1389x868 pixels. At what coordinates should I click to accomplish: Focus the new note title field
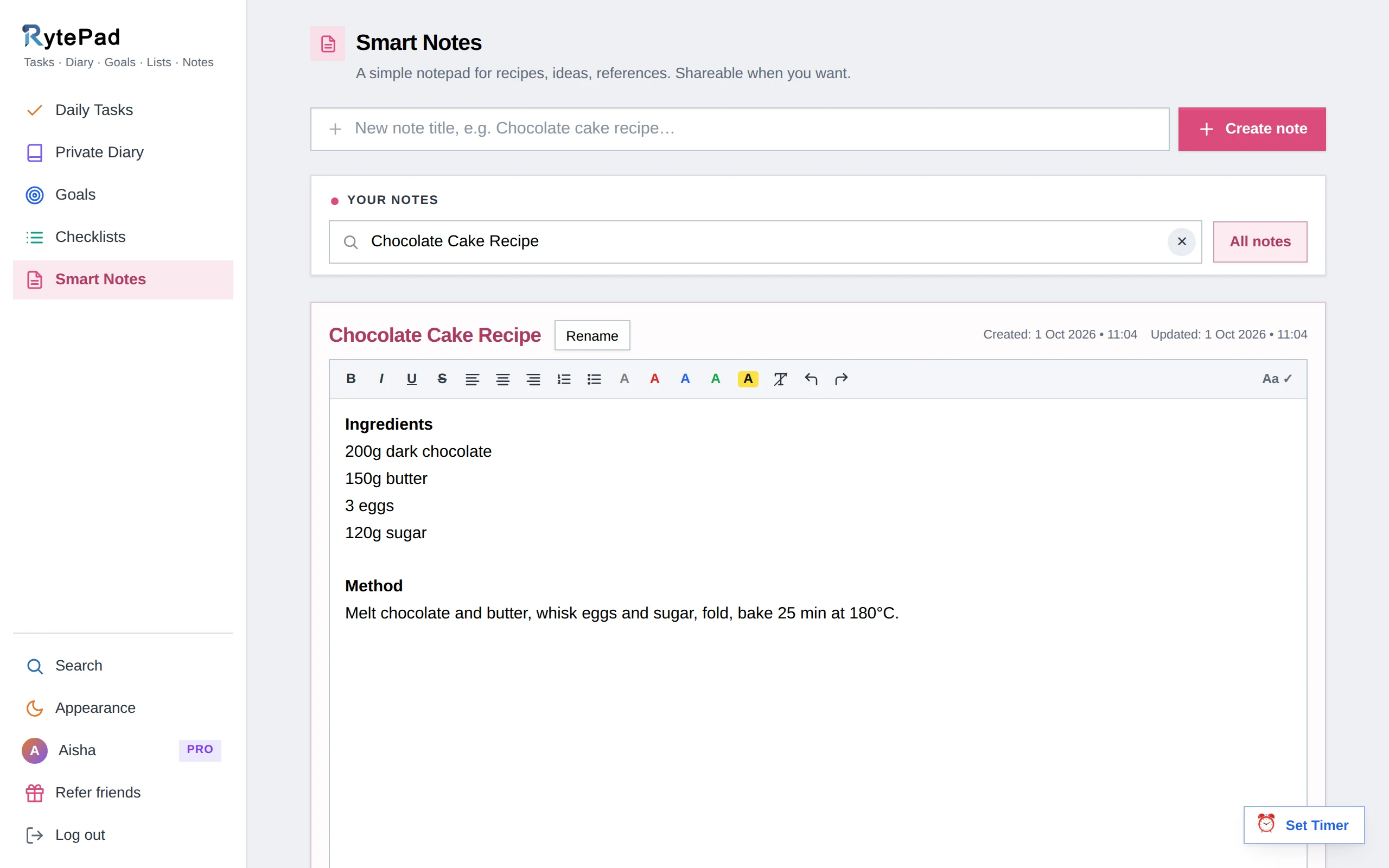click(740, 129)
